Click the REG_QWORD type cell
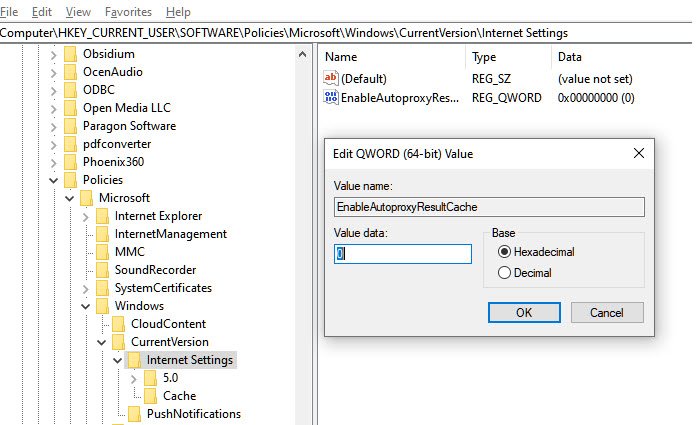The height and width of the screenshot is (425, 700). tap(507, 98)
